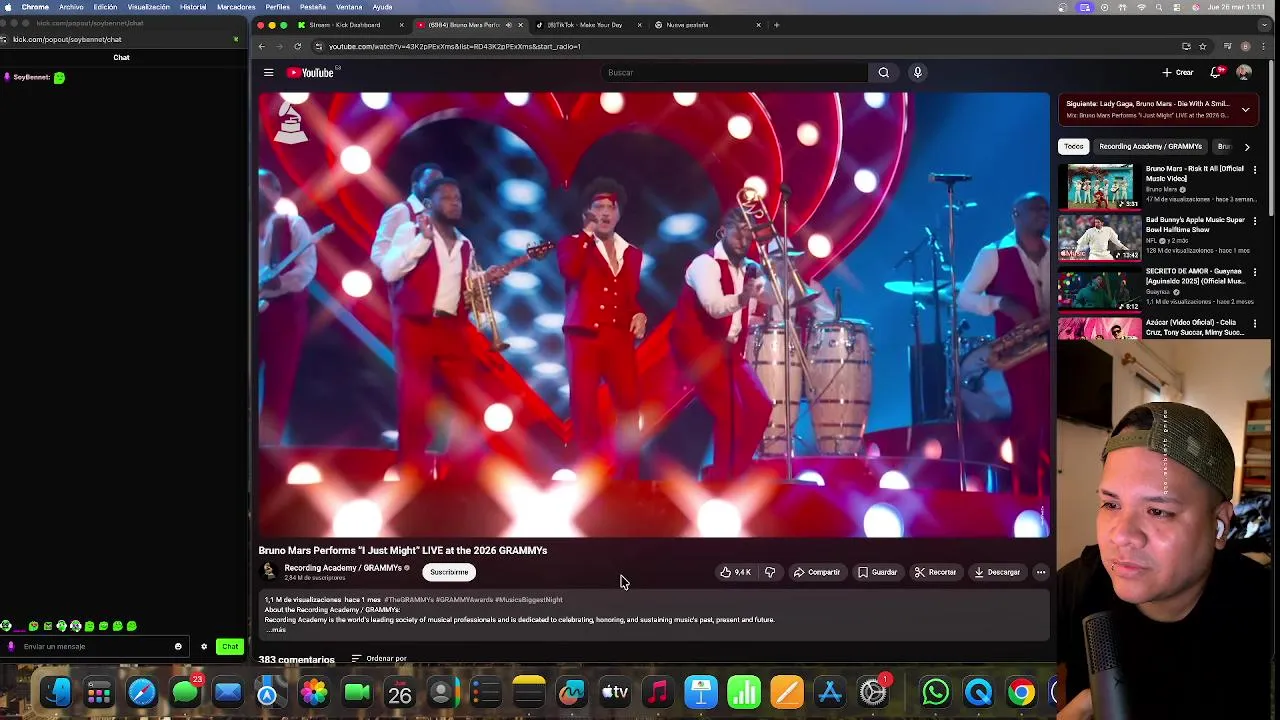
Task: Open Apple TV app in dock
Action: click(615, 692)
